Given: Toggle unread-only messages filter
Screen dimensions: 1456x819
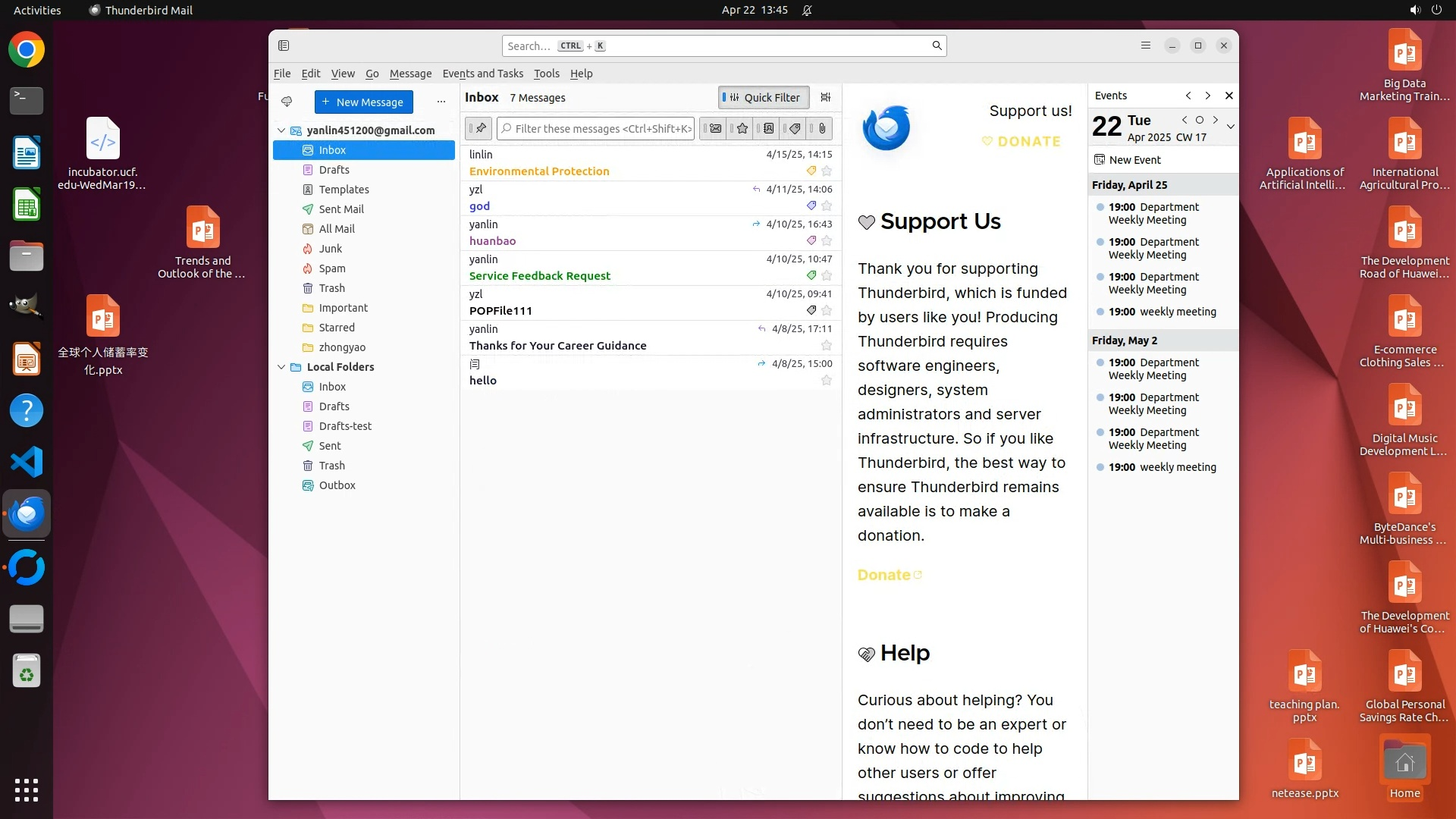Looking at the screenshot, I should click(715, 128).
